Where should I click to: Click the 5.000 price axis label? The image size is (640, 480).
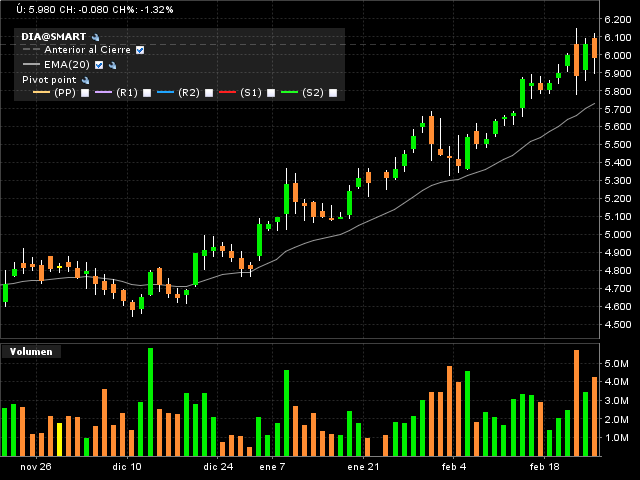tap(618, 235)
